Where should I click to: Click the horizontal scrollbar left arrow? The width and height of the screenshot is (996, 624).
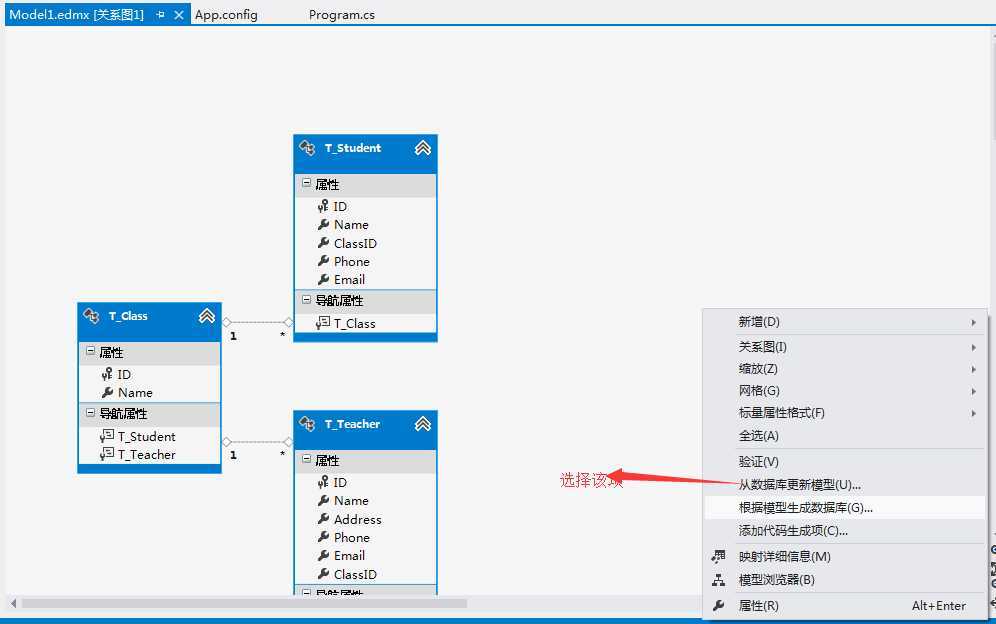[13, 603]
